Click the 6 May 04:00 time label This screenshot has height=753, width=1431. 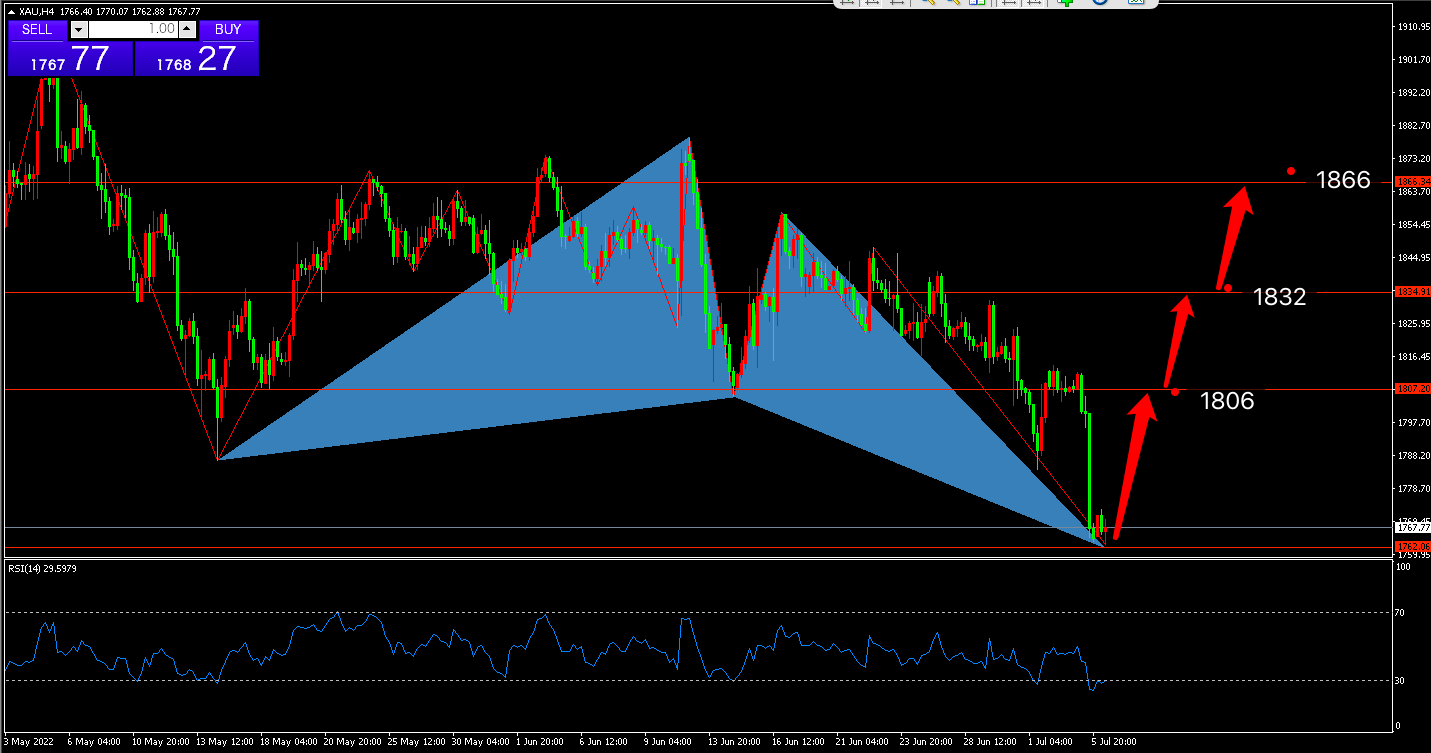pyautogui.click(x=95, y=742)
